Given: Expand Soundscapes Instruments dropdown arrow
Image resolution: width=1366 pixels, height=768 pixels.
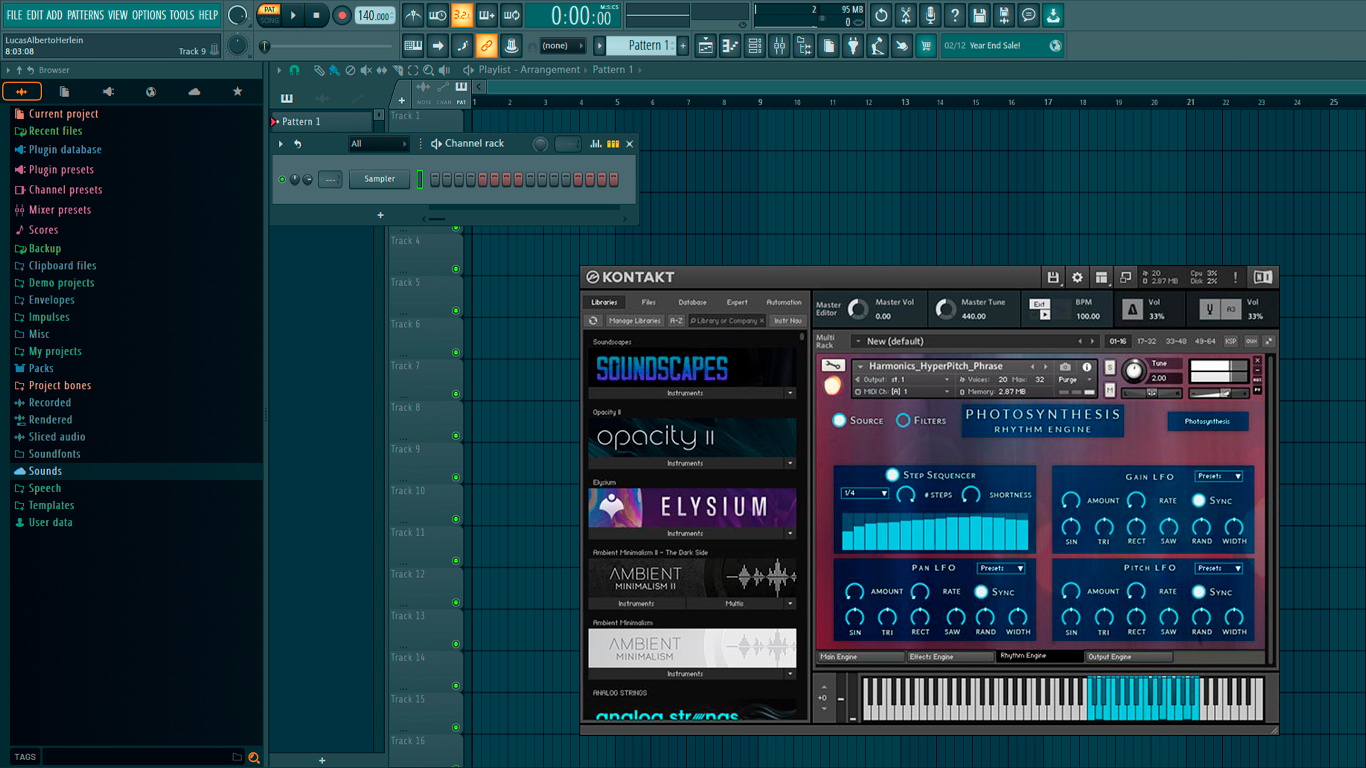Looking at the screenshot, I should pos(790,393).
